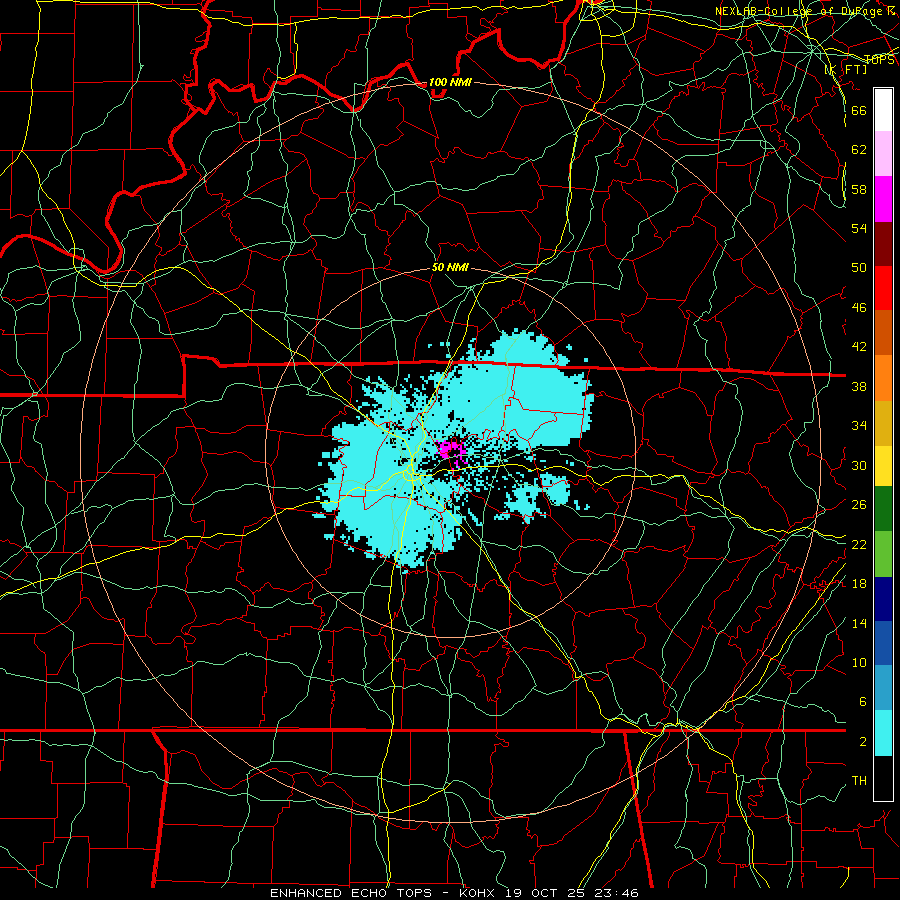Click the dark green 22-26 kft legend swatch
Image resolution: width=900 pixels, height=900 pixels.
point(883,509)
